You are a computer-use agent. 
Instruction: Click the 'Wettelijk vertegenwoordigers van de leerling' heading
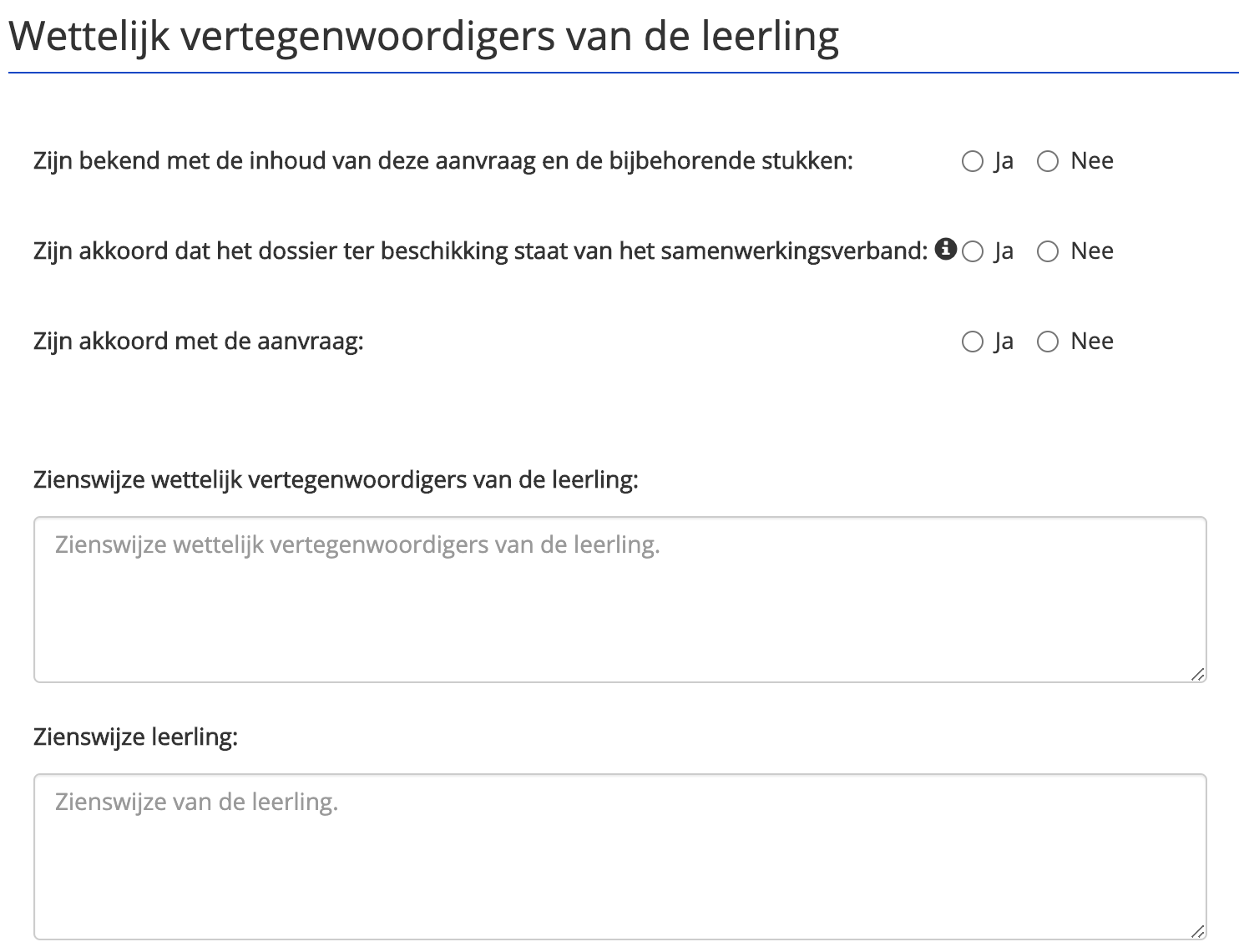[423, 36]
